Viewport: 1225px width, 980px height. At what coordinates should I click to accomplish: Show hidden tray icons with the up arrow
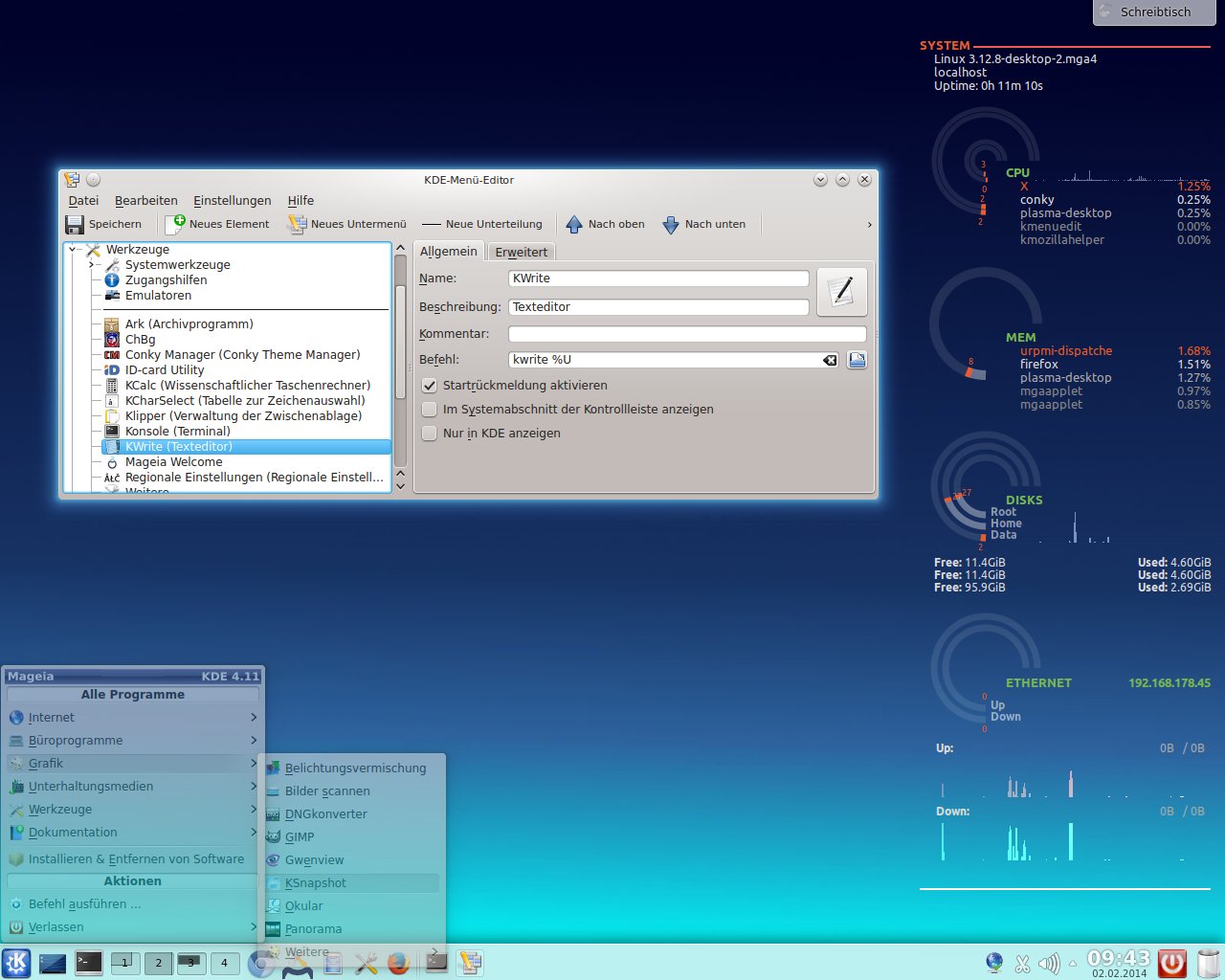click(x=1073, y=964)
